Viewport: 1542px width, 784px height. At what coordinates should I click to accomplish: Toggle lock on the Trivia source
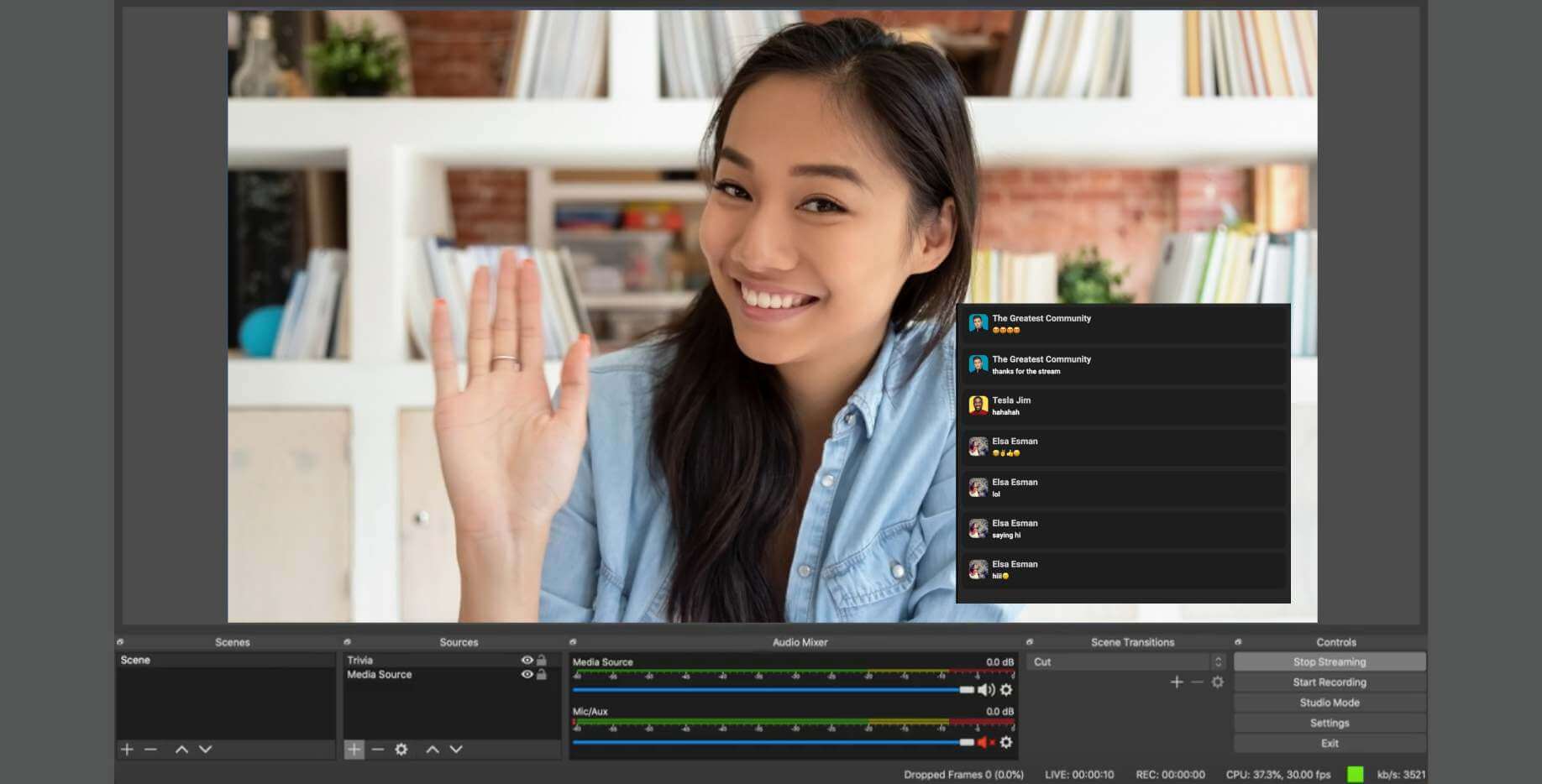[542, 661]
